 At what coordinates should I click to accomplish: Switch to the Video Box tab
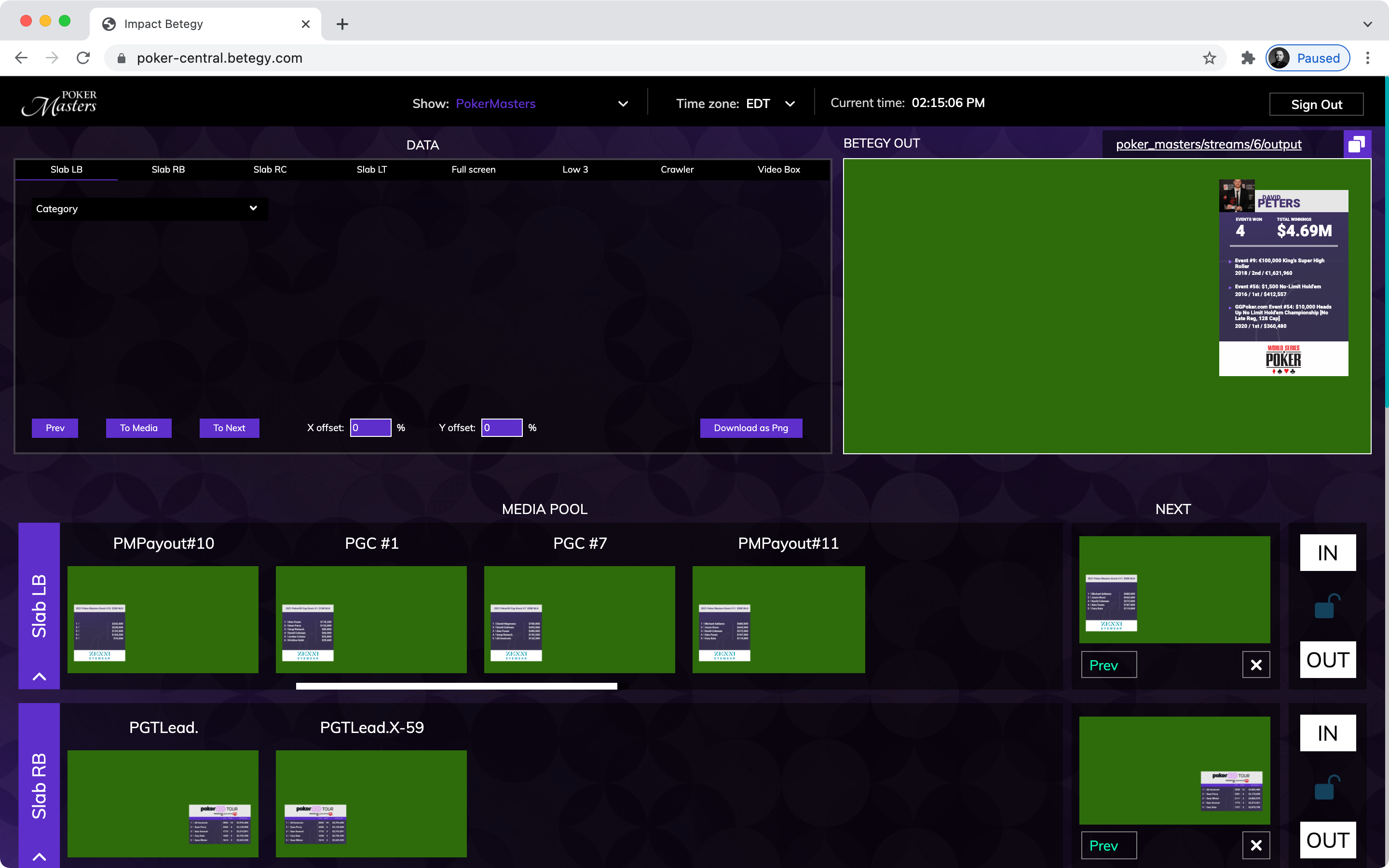click(778, 169)
